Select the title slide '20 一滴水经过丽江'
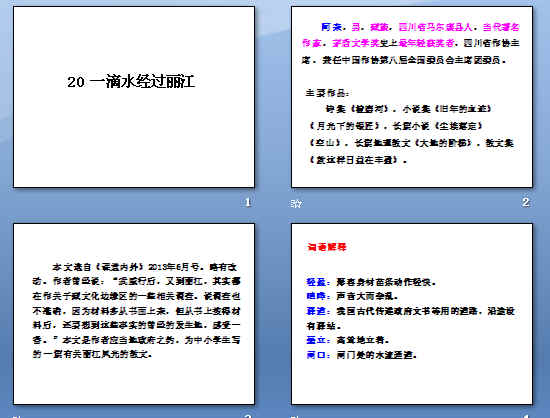550x418 pixels. pyautogui.click(x=134, y=97)
